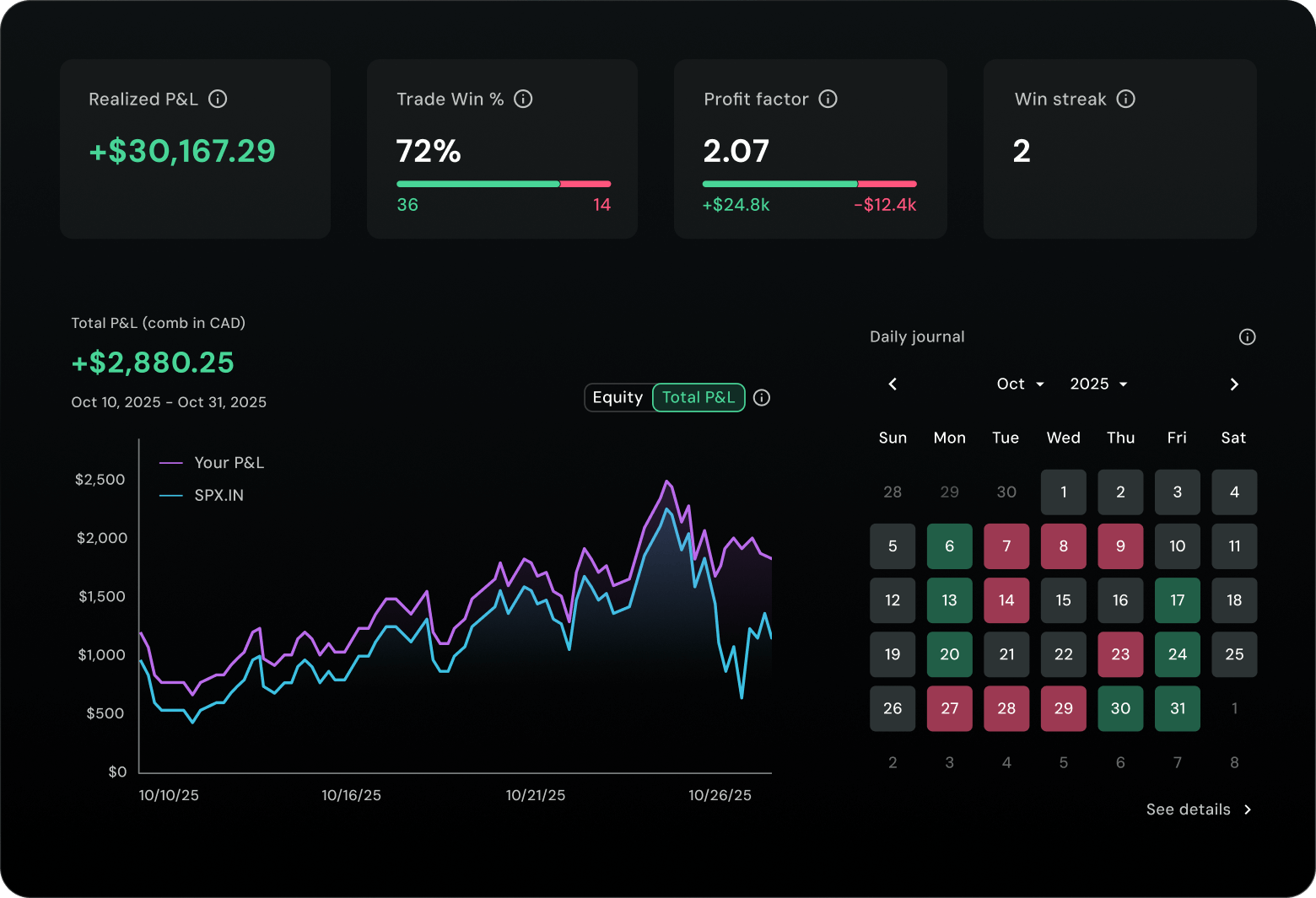Click the Your P&L legend entry

pyautogui.click(x=228, y=462)
